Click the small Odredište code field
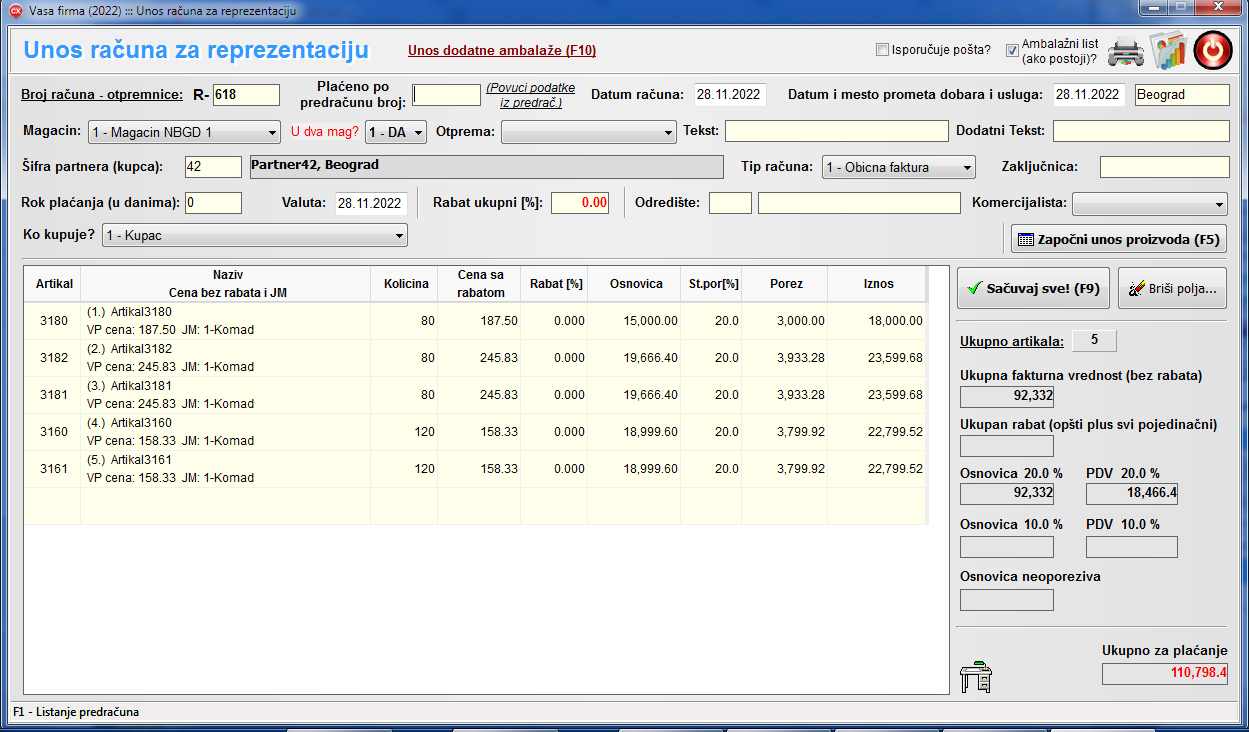 click(730, 203)
